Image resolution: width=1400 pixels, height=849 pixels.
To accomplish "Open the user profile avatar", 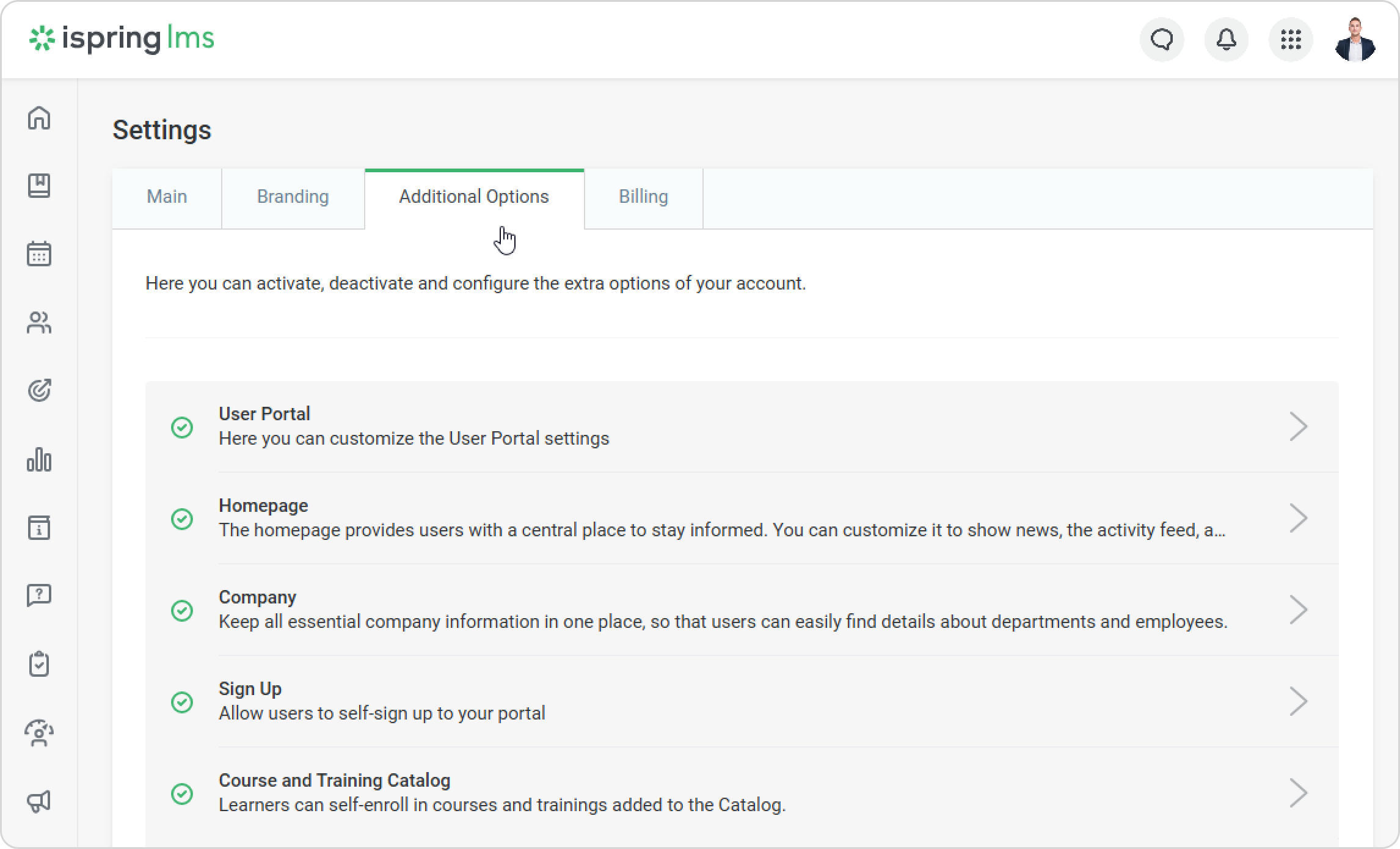I will [1355, 40].
